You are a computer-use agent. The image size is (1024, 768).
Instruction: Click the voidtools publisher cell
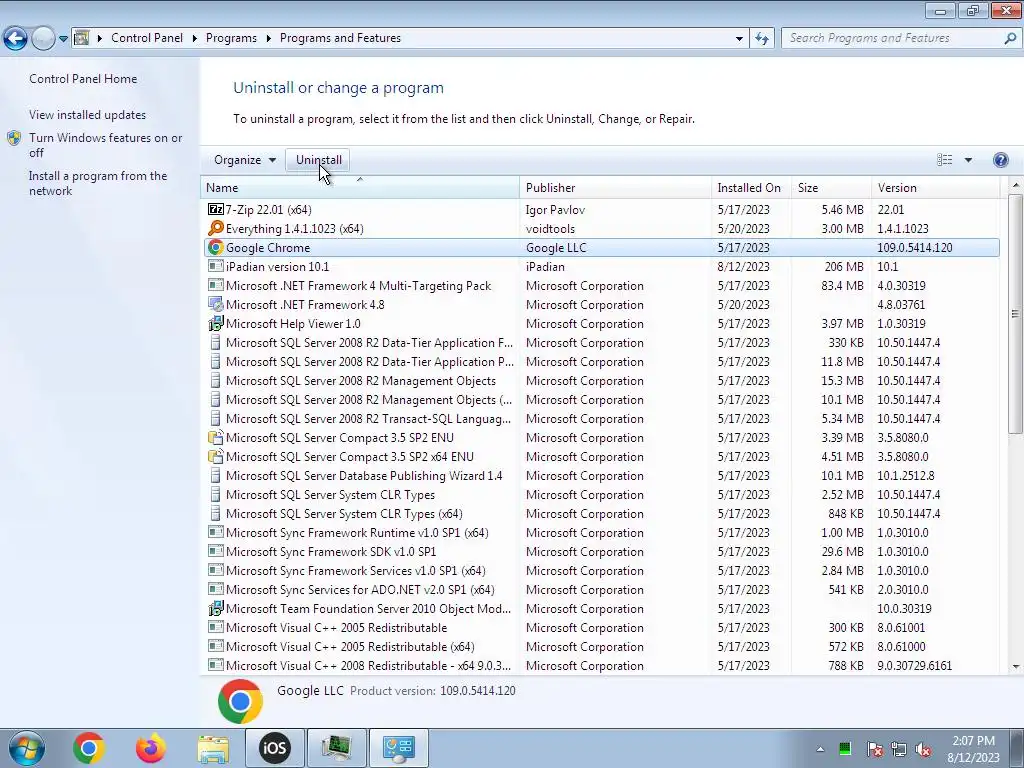[x=550, y=229]
